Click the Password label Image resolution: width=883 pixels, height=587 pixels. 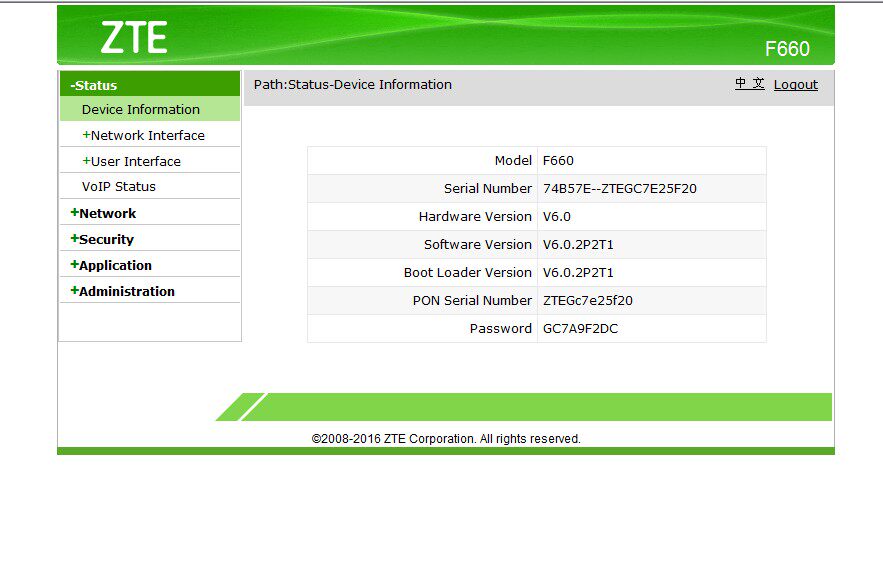click(501, 328)
